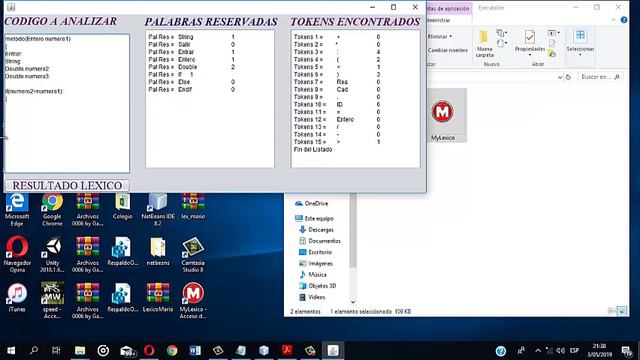Refresh the Explorer folder view
Image resolution: width=640 pixels, height=360 pixels.
click(x=568, y=77)
